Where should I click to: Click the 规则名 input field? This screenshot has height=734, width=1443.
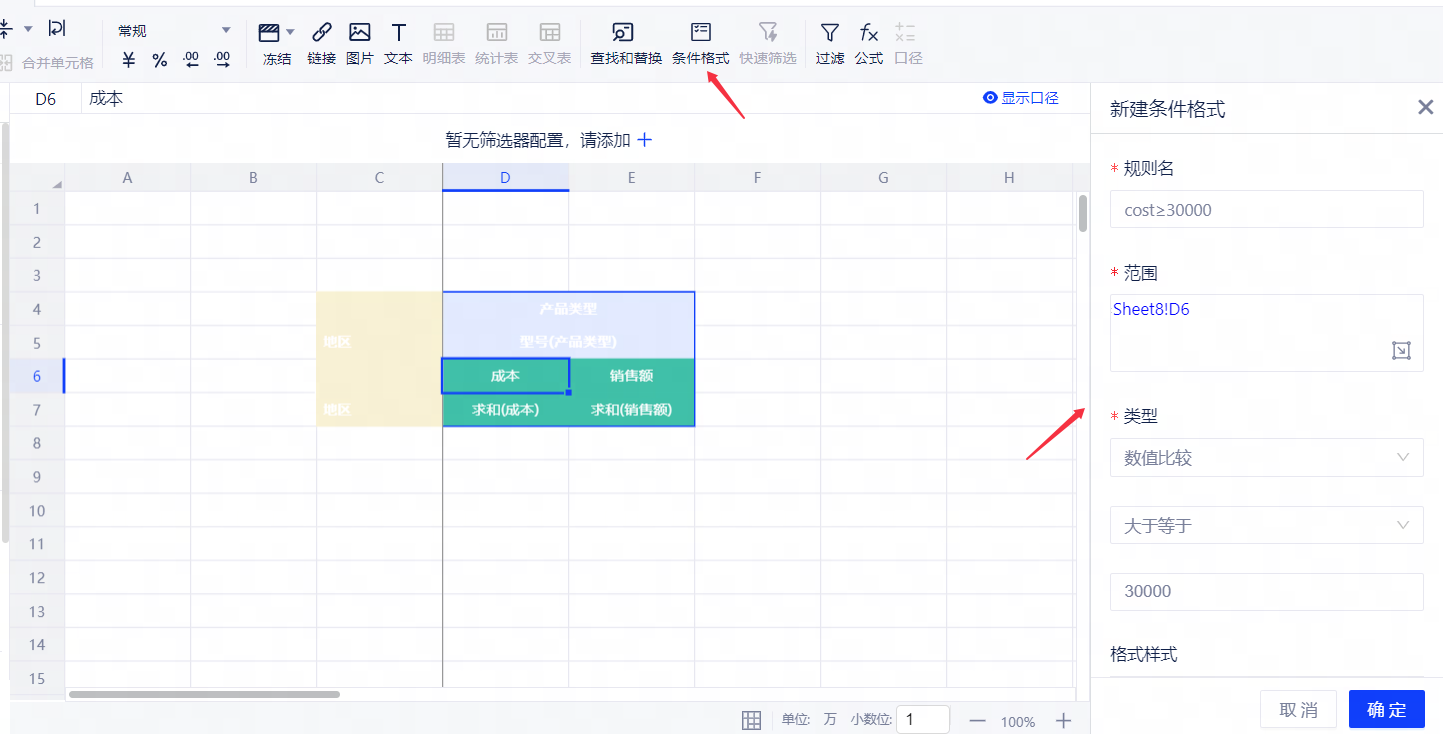point(1266,210)
